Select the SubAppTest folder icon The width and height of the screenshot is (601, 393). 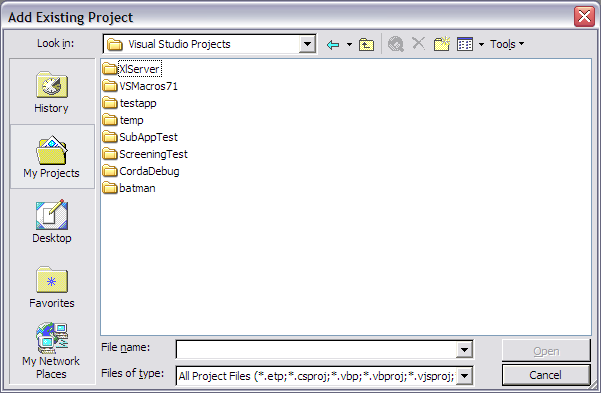tap(110, 137)
